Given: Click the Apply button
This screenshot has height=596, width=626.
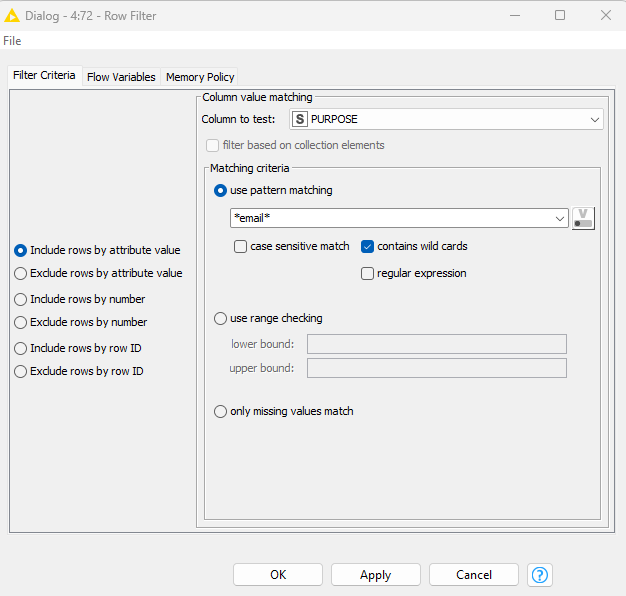Looking at the screenshot, I should pyautogui.click(x=375, y=575).
